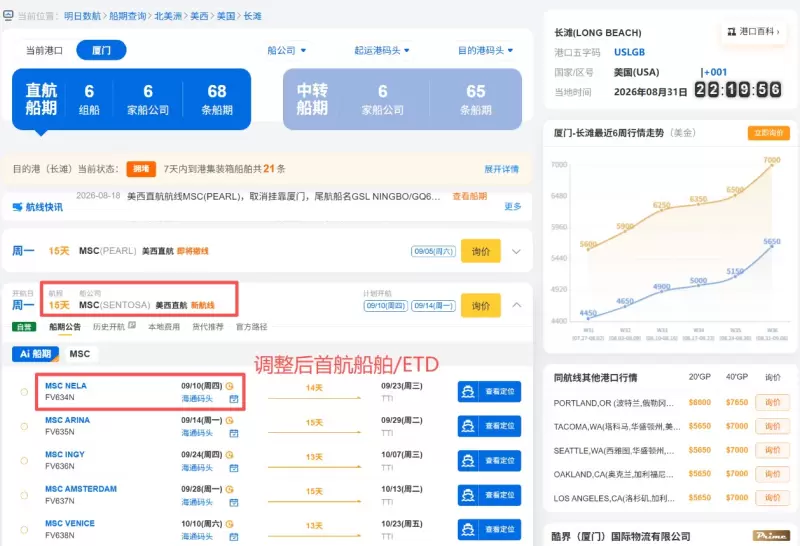Click 查看定位 for MSC AMSTERDAM
This screenshot has height=546, width=800.
click(x=489, y=495)
